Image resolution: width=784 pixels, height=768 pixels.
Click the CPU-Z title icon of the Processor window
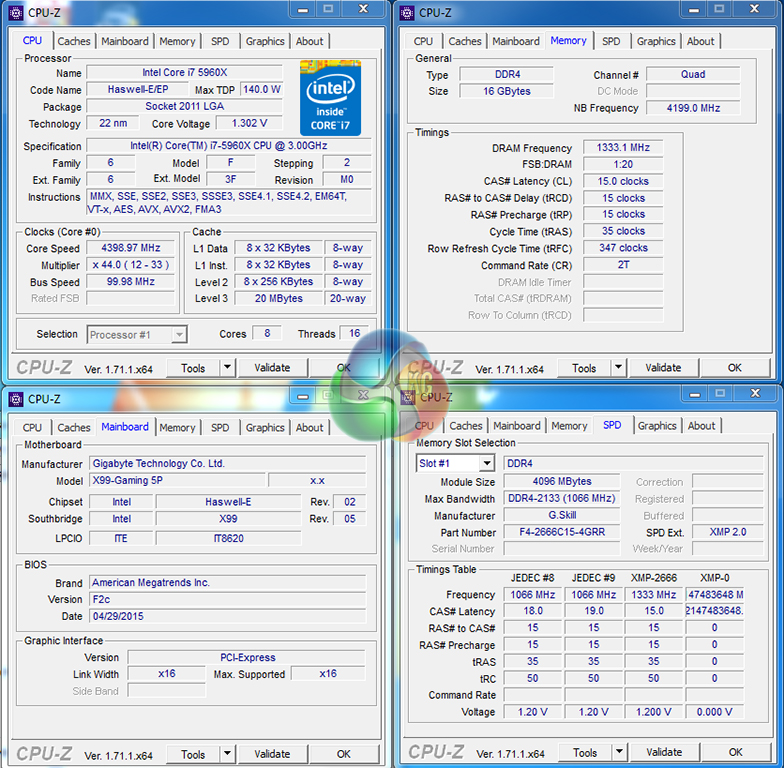point(15,12)
